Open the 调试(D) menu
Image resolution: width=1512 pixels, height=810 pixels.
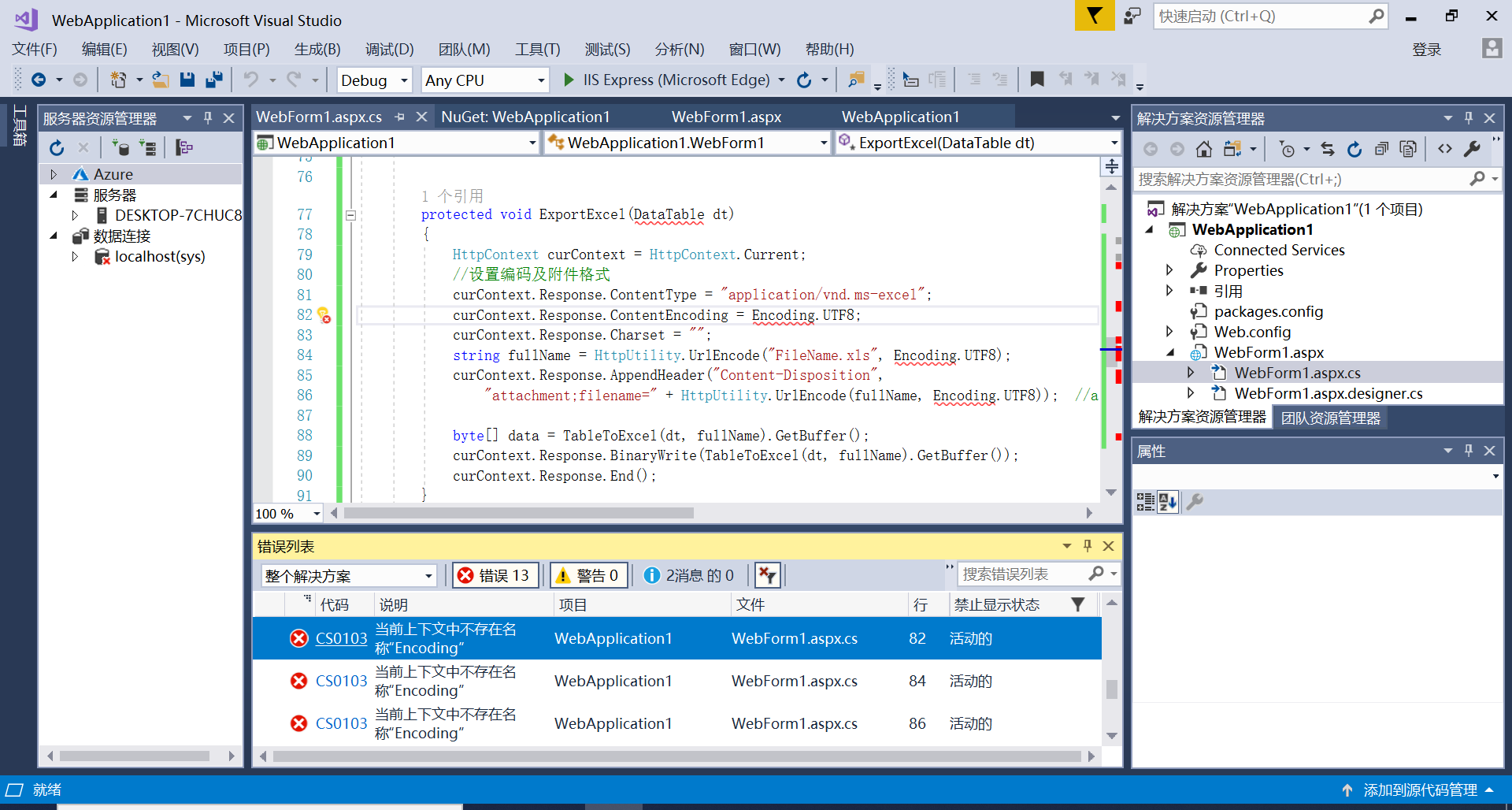(389, 49)
